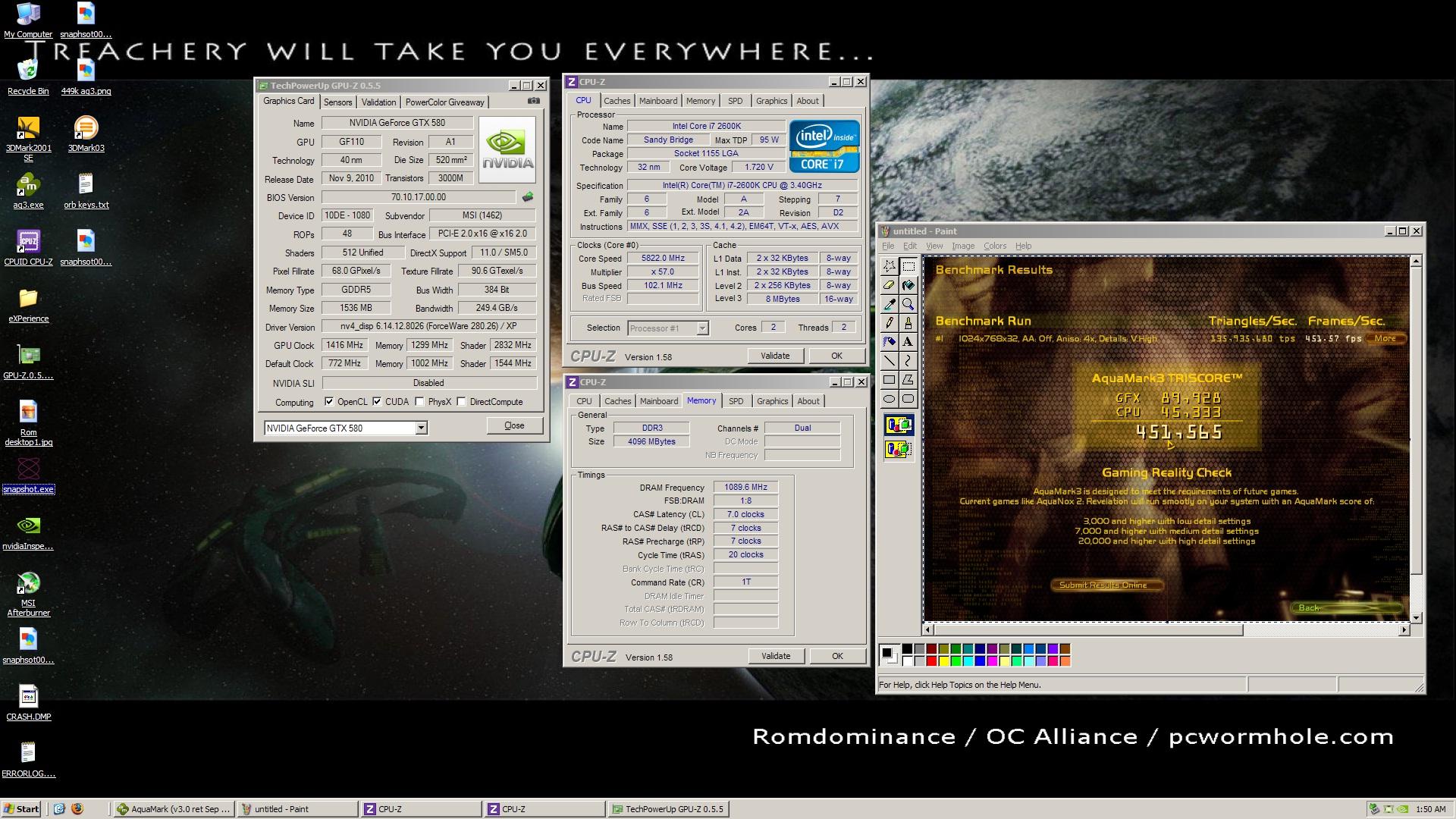
Task: Open the CPUID CPU-Z desktop shortcut
Action: (x=28, y=248)
